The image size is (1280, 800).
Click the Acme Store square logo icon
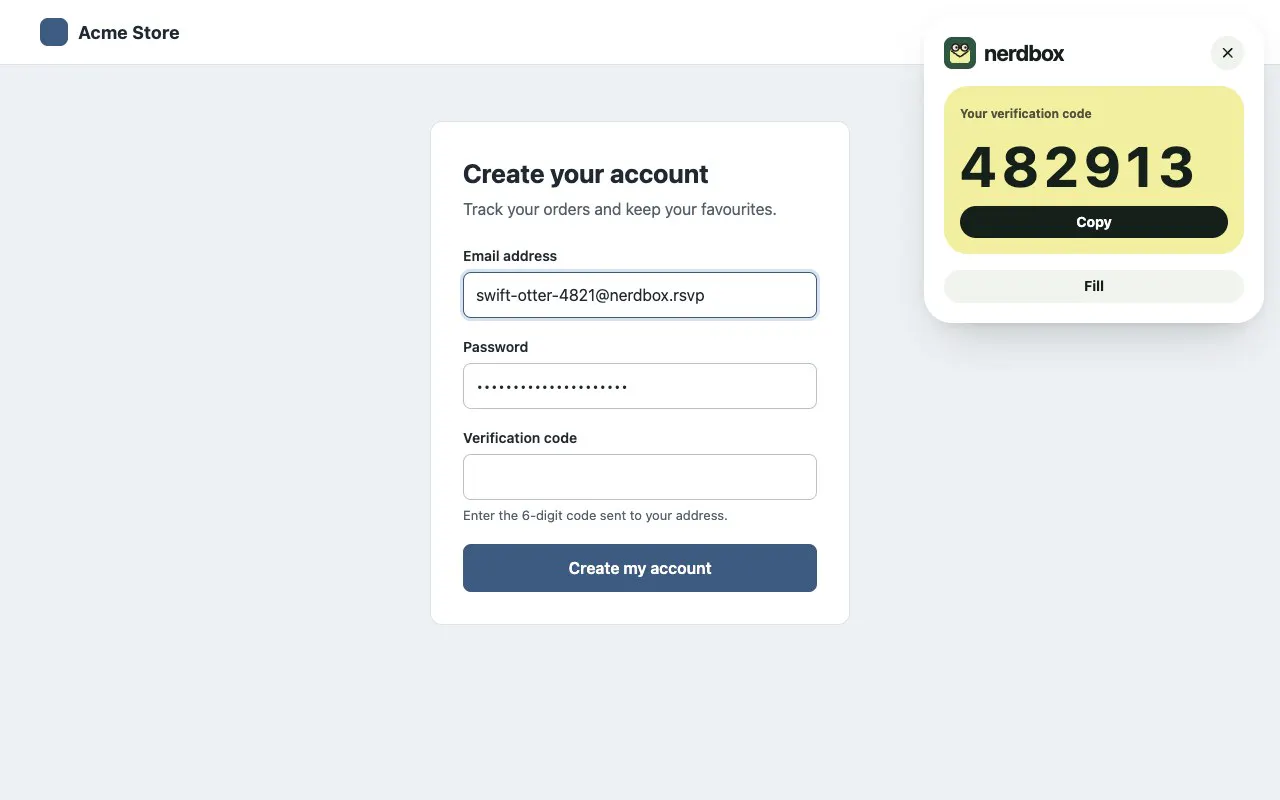(x=54, y=32)
